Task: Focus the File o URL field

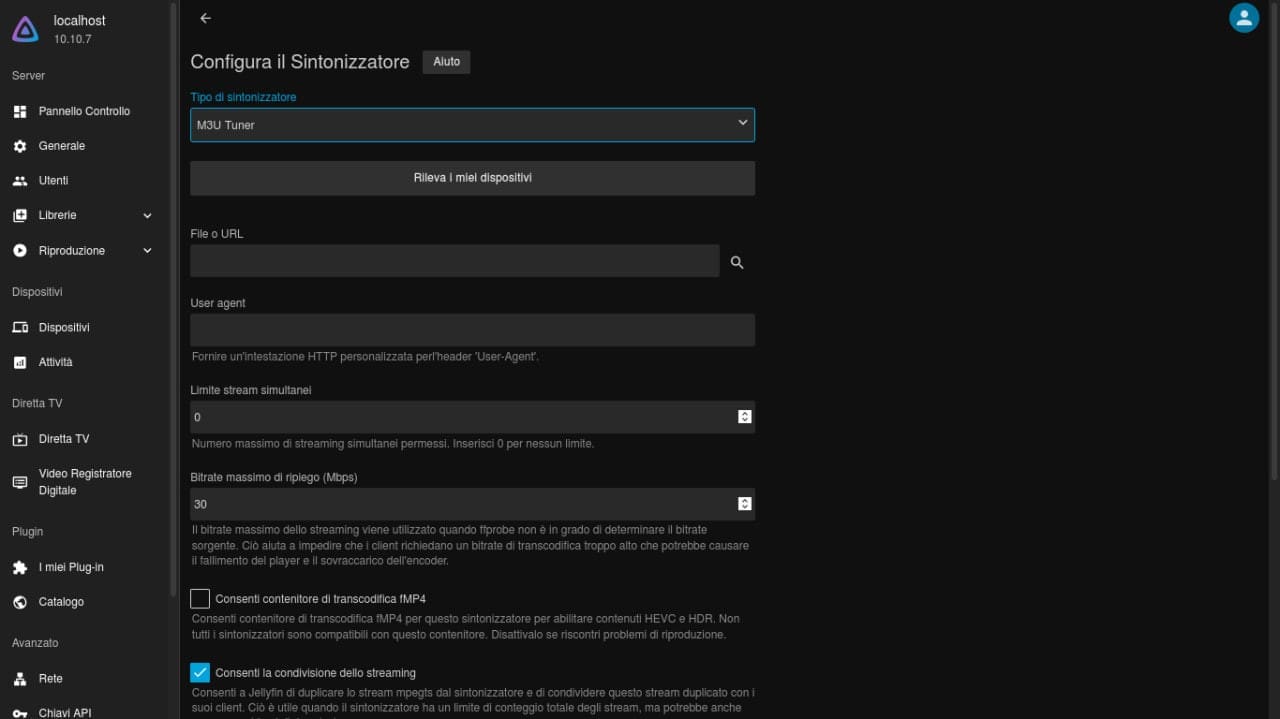Action: [455, 261]
